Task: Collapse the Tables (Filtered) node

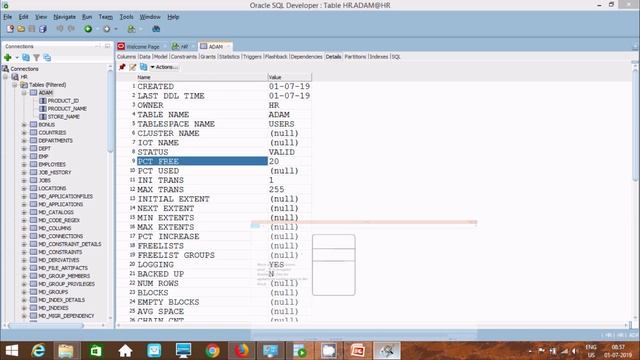Action: [x=14, y=85]
